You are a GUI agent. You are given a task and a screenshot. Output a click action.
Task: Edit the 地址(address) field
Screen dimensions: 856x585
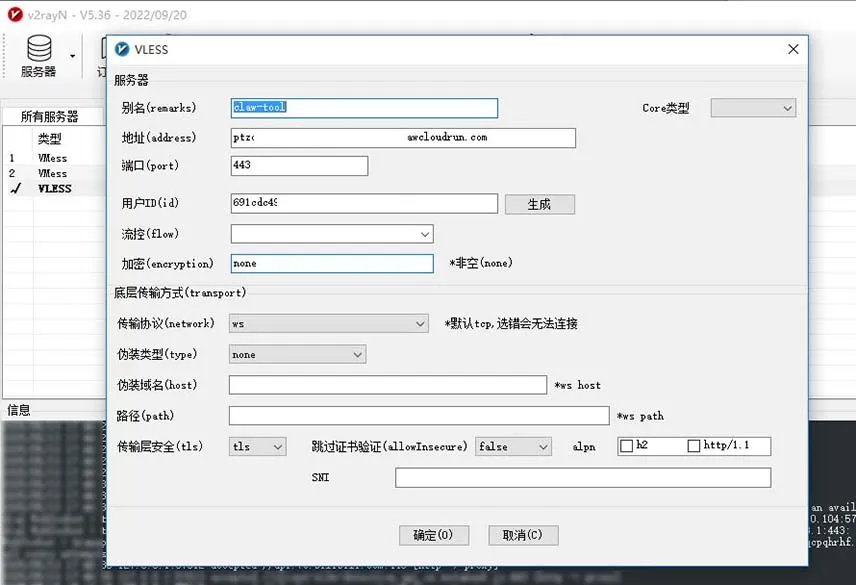click(x=403, y=138)
